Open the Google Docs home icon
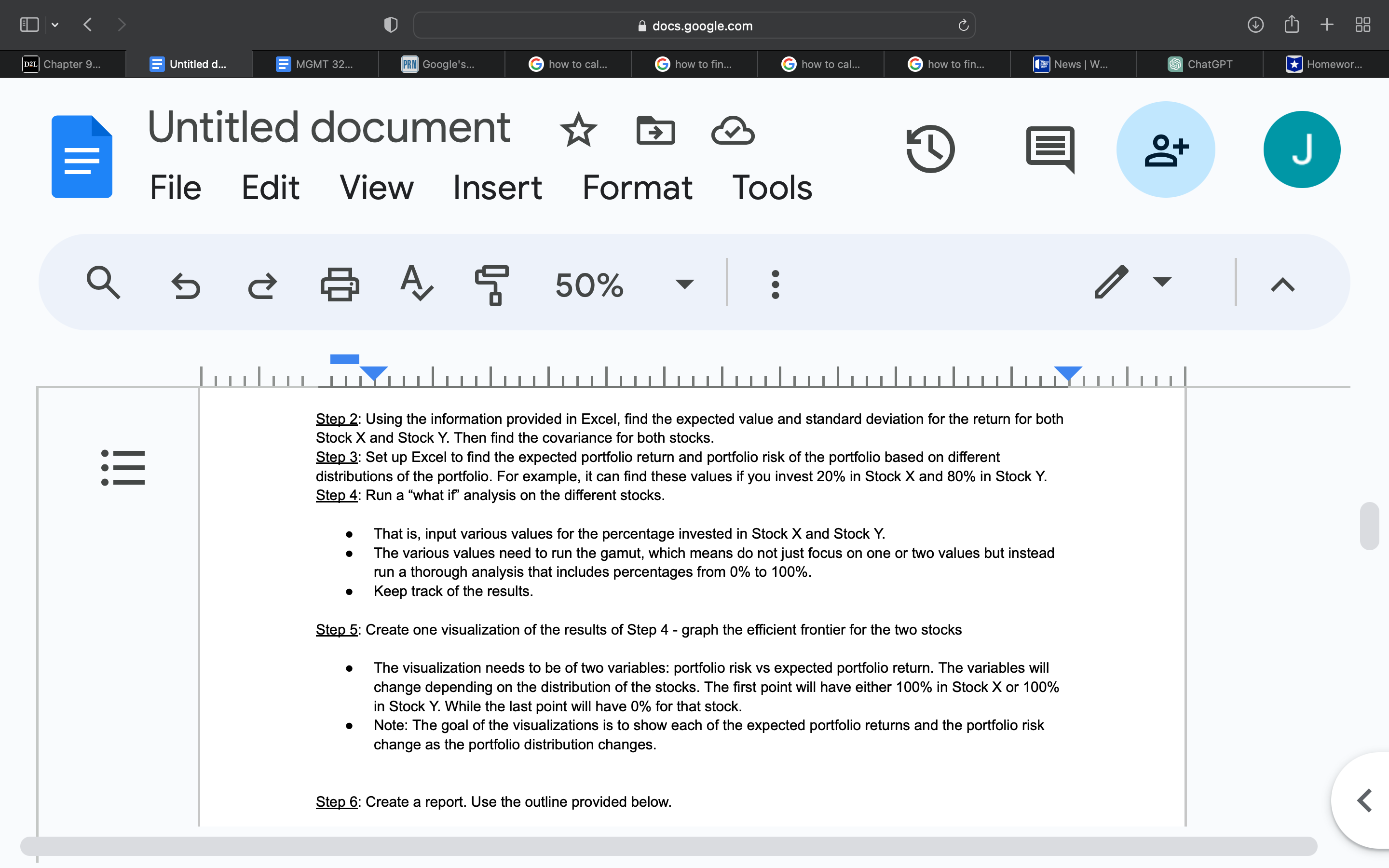Screen dimensions: 1389x868 (x=82, y=157)
